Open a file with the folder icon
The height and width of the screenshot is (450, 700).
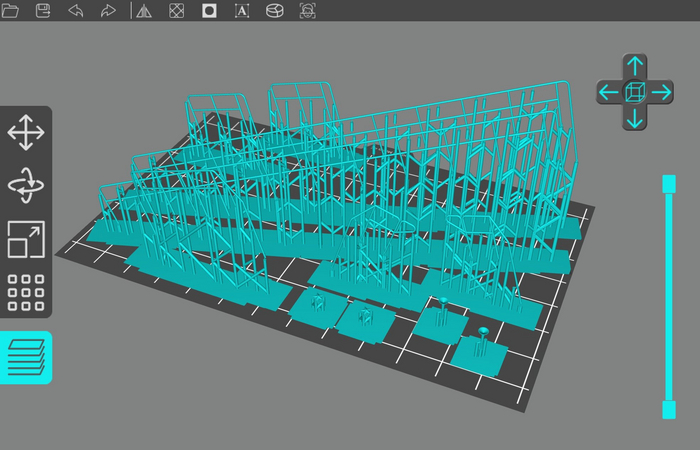point(11,11)
